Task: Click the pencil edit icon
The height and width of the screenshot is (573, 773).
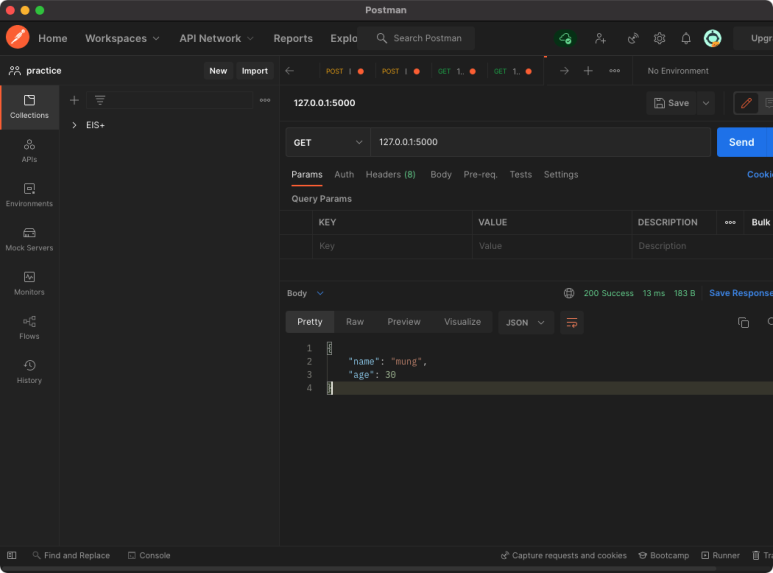Action: pyautogui.click(x=746, y=103)
